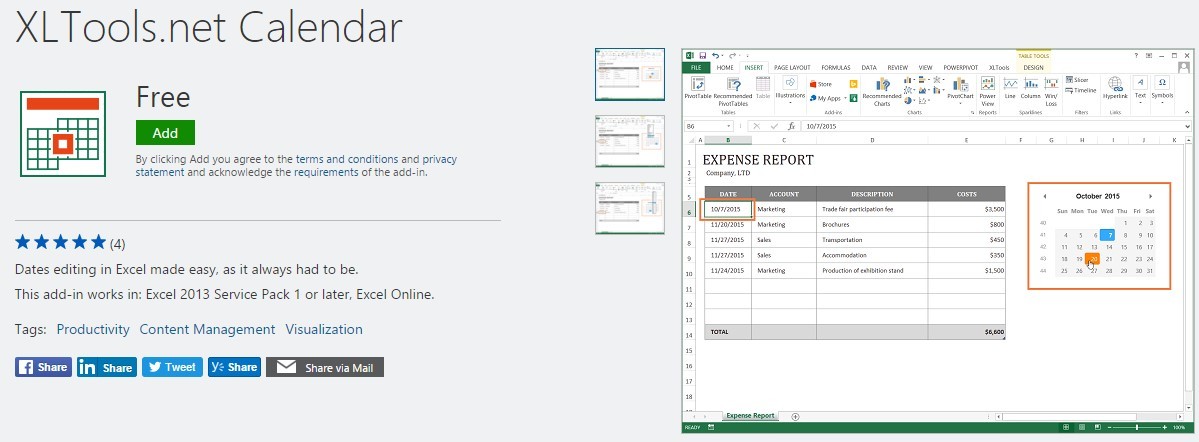
Task: Collapse the Excel ribbon
Action: [1188, 112]
